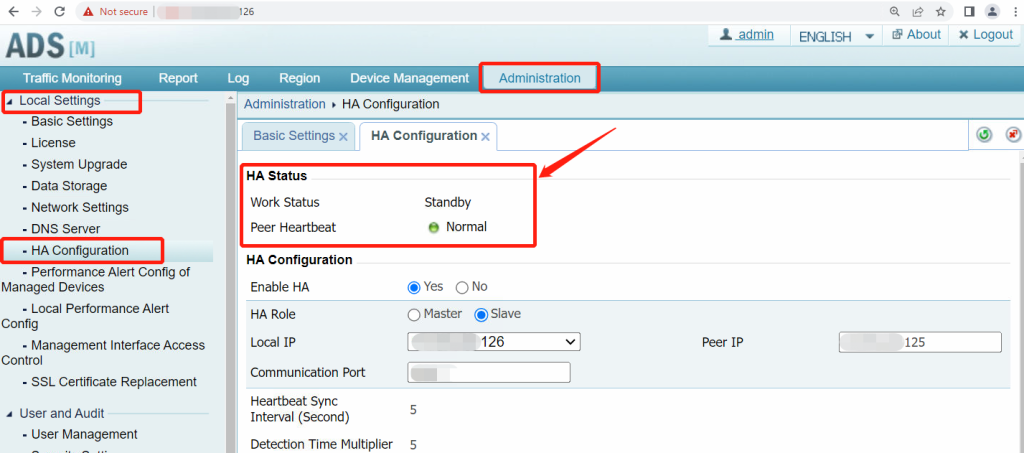Collapse the Local Settings section
Screen dimensions: 1024x453
point(9,101)
